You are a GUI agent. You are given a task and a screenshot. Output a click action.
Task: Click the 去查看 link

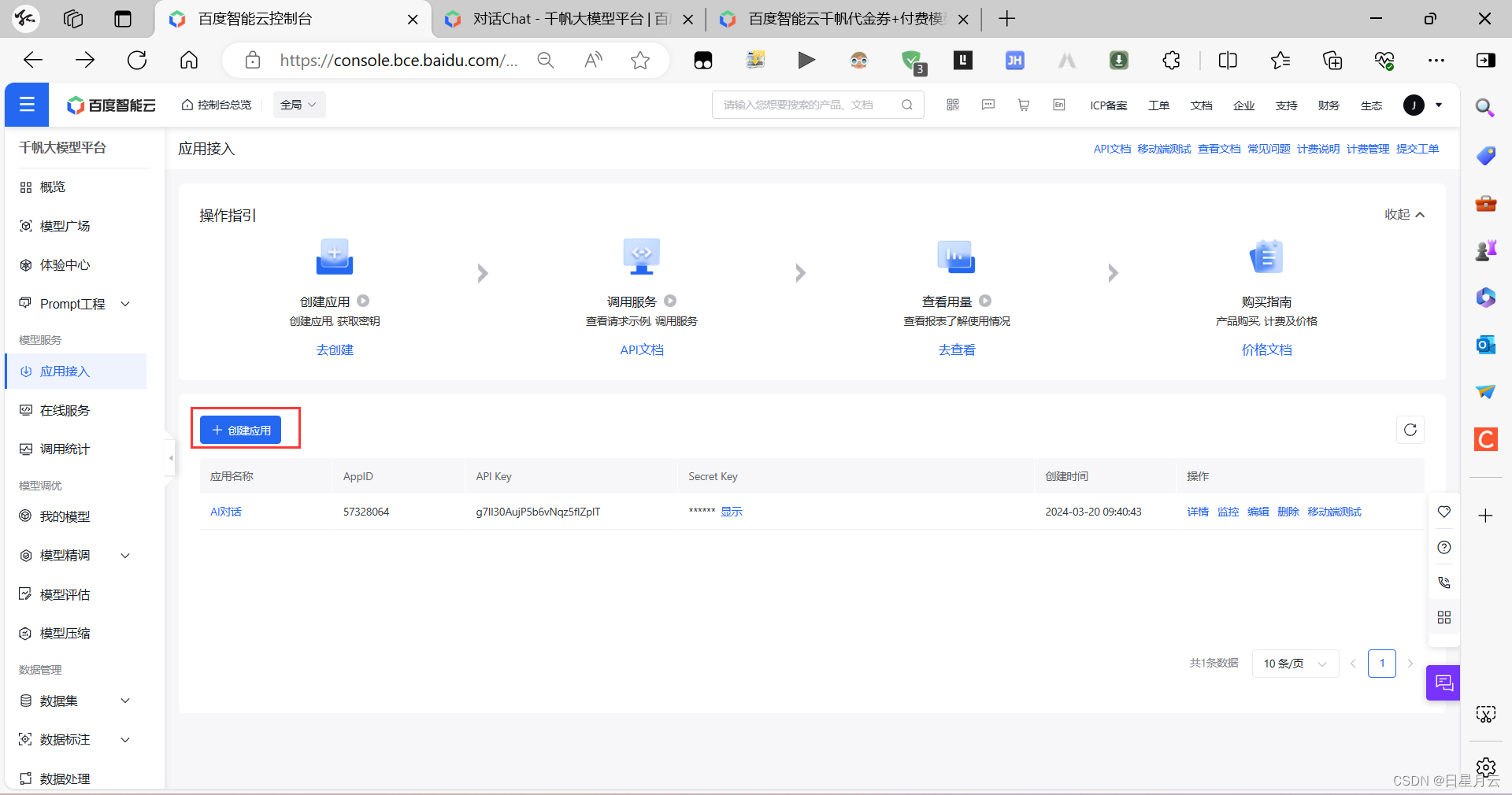957,350
